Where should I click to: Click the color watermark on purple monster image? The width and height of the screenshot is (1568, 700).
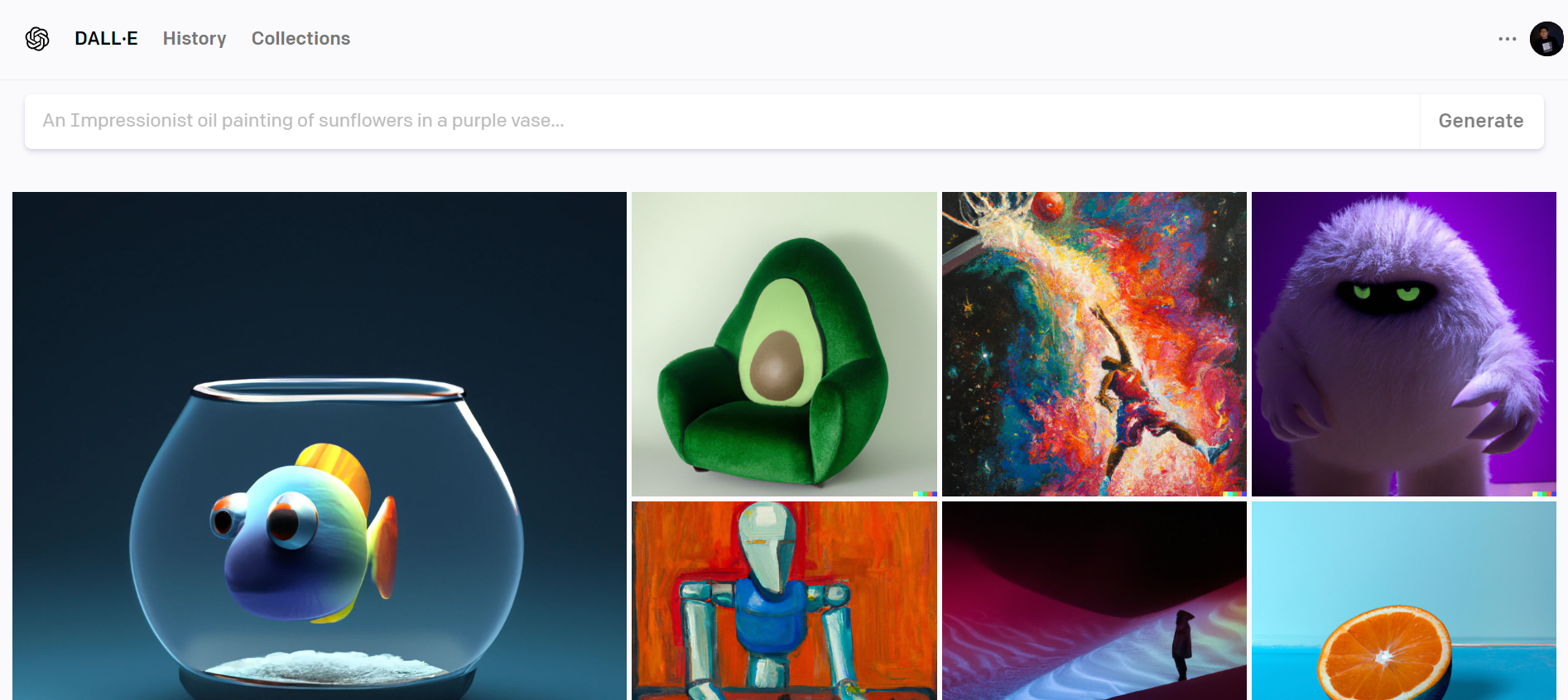tap(1544, 493)
